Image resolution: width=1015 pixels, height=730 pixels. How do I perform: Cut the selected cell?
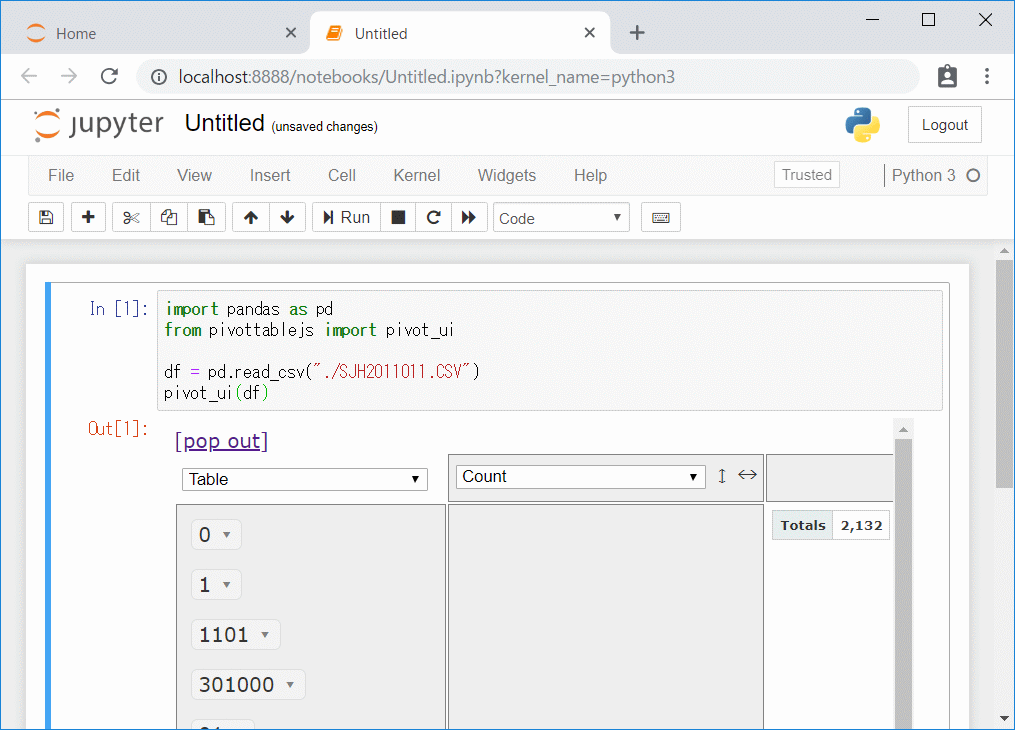[130, 217]
